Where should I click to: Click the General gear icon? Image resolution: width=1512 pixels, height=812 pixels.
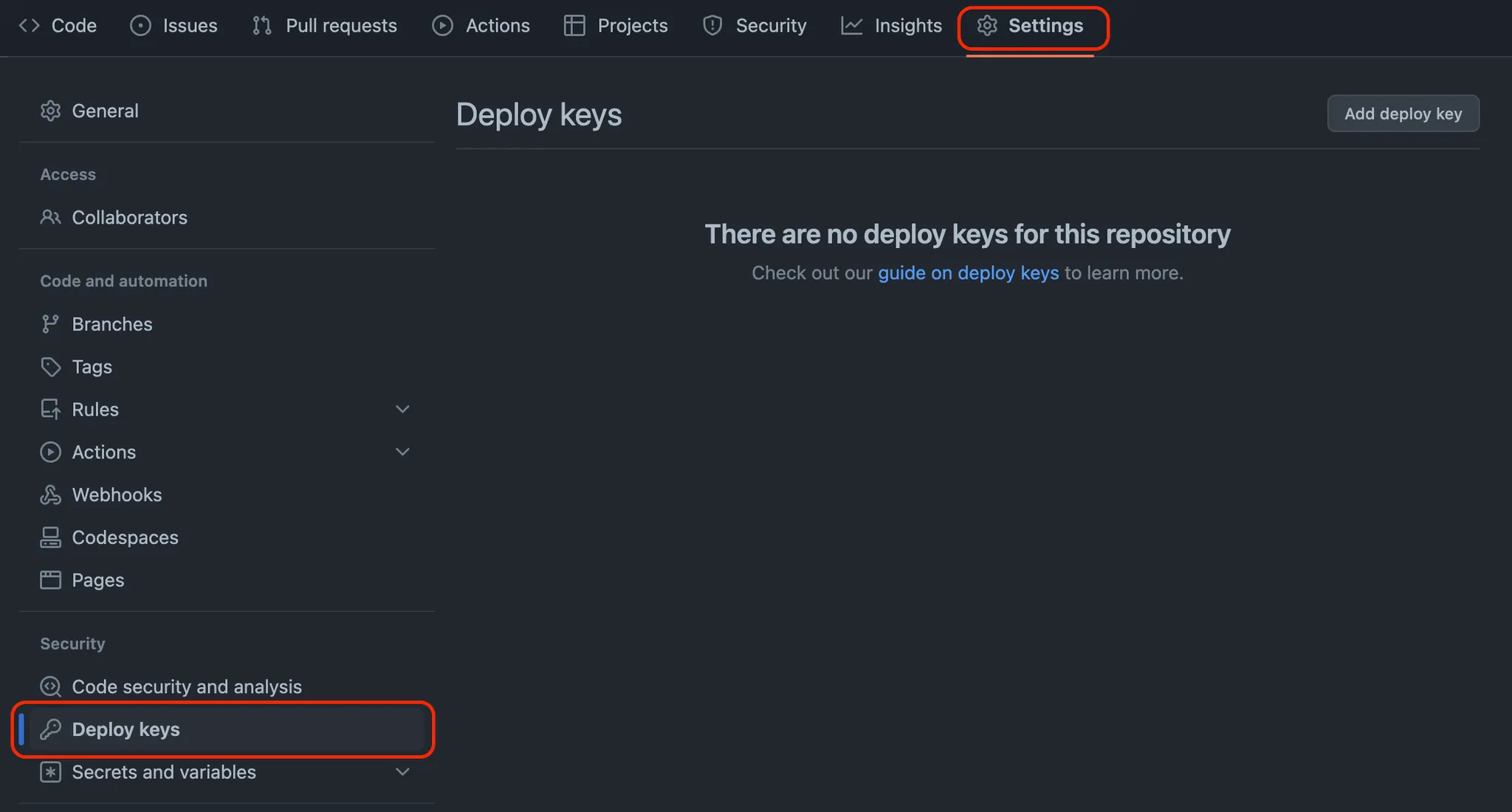[x=50, y=111]
